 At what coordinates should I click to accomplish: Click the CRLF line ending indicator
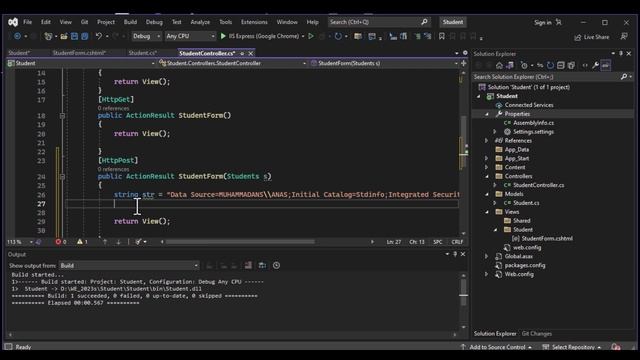[457, 242]
